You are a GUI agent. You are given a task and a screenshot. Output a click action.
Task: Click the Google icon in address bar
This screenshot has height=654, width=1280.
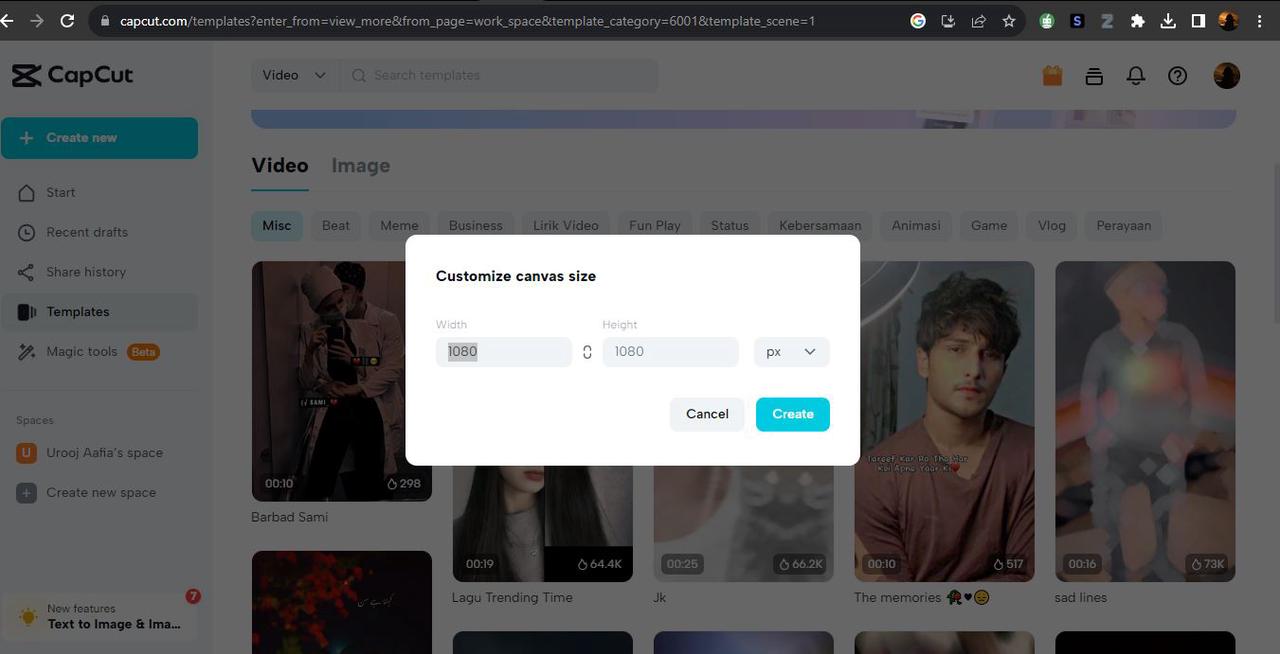(918, 20)
